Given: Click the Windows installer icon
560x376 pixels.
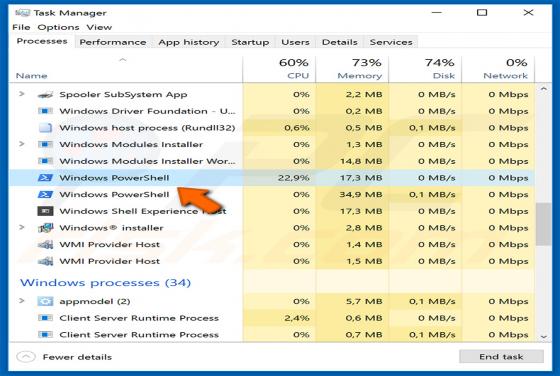Looking at the screenshot, I should [x=45, y=228].
